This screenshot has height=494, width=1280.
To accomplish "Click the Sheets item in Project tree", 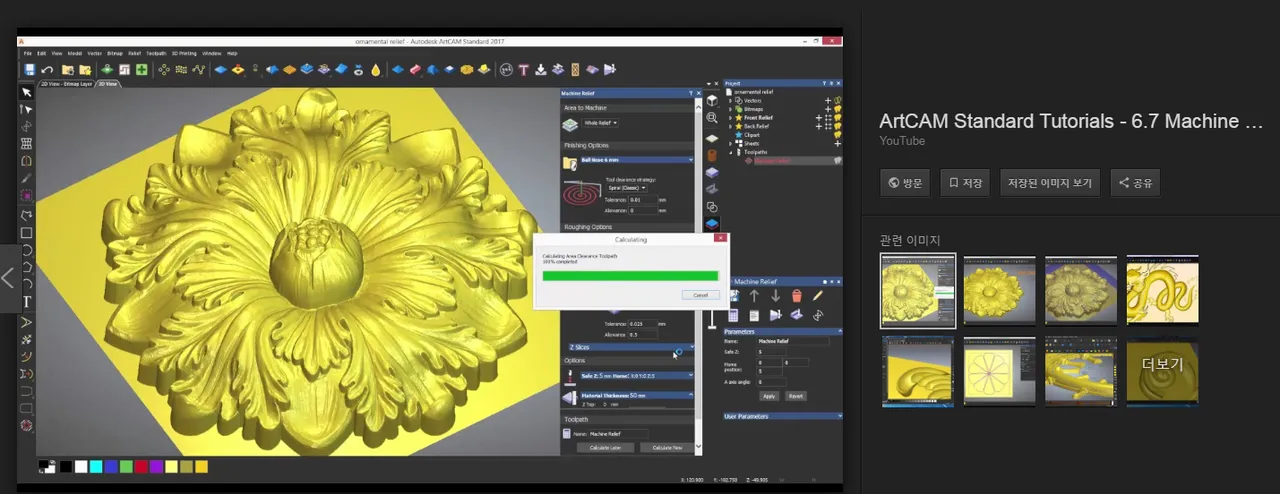I will (x=752, y=143).
